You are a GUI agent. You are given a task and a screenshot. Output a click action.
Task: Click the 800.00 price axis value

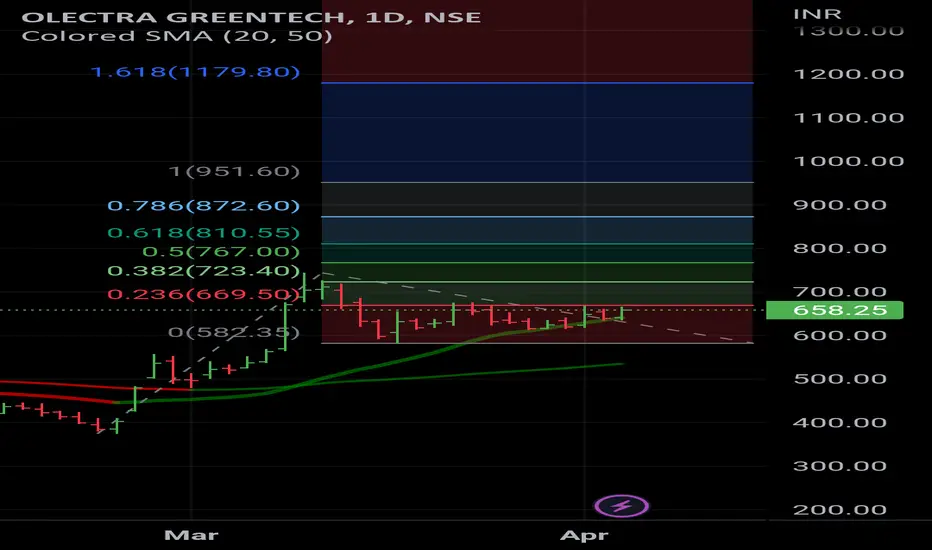pyautogui.click(x=840, y=248)
